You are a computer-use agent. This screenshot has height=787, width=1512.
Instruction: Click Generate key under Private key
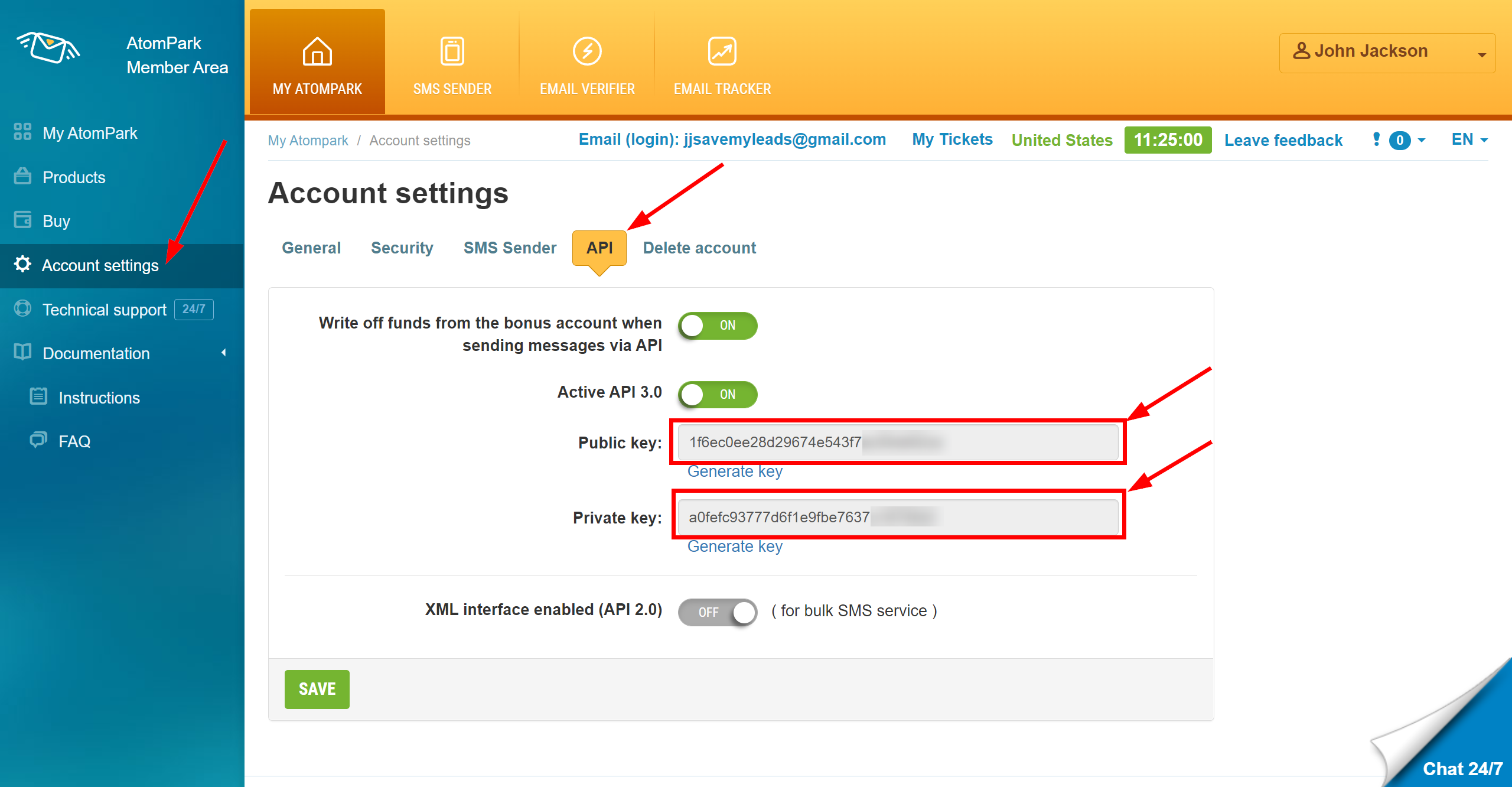click(735, 547)
